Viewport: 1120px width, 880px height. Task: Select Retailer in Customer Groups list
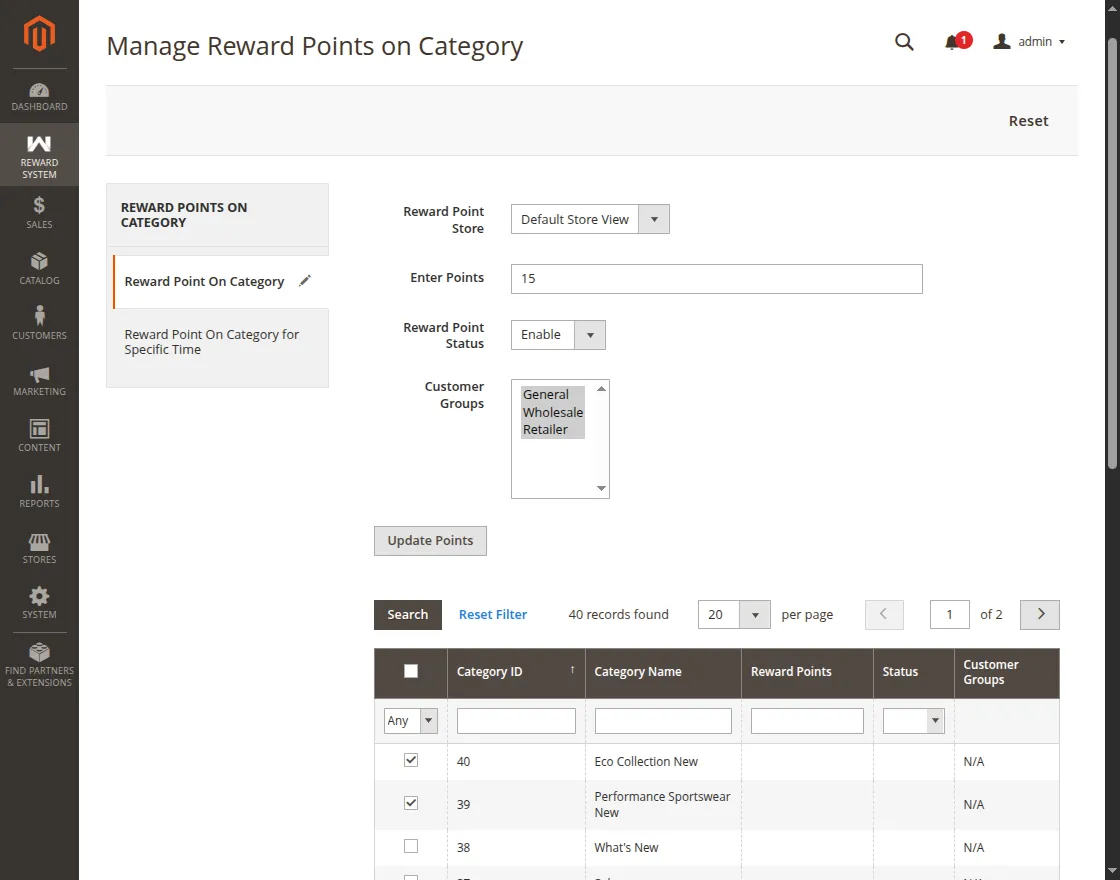[552, 429]
